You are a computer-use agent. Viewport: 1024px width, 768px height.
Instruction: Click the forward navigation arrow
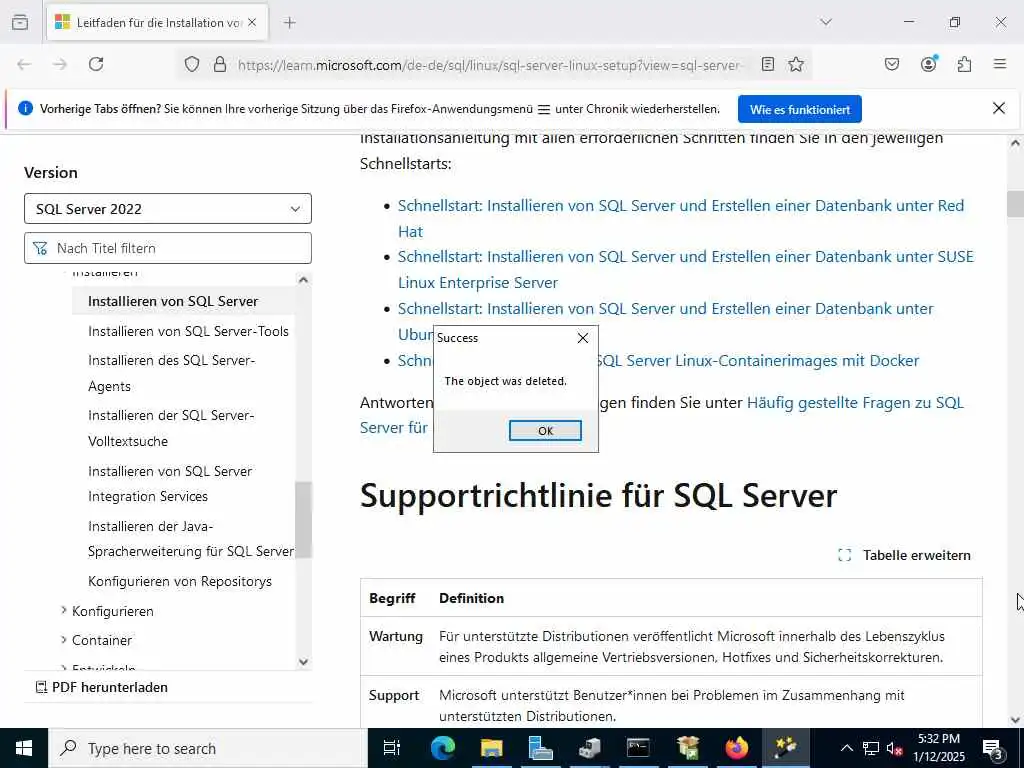[x=60, y=64]
